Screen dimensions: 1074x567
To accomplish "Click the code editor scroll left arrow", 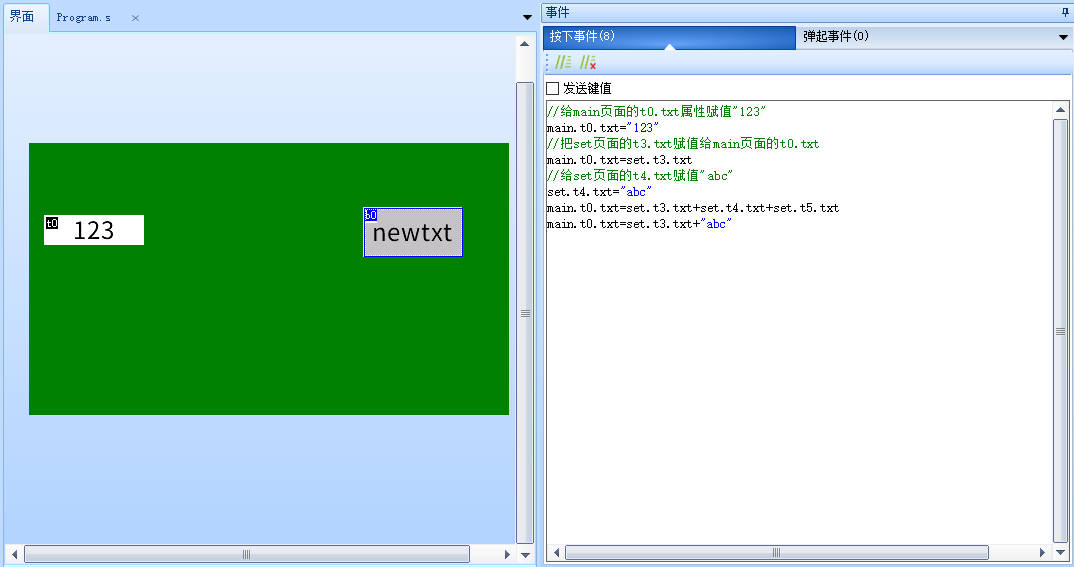I will coord(556,553).
